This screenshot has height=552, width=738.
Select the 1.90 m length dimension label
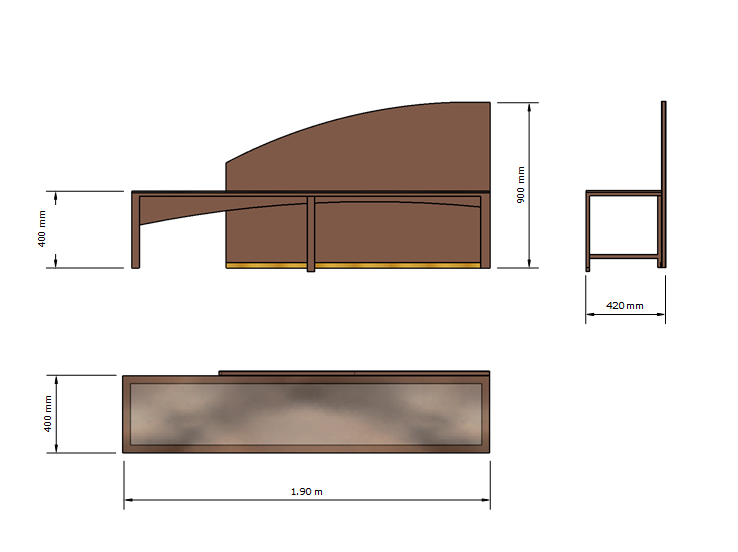point(307,491)
